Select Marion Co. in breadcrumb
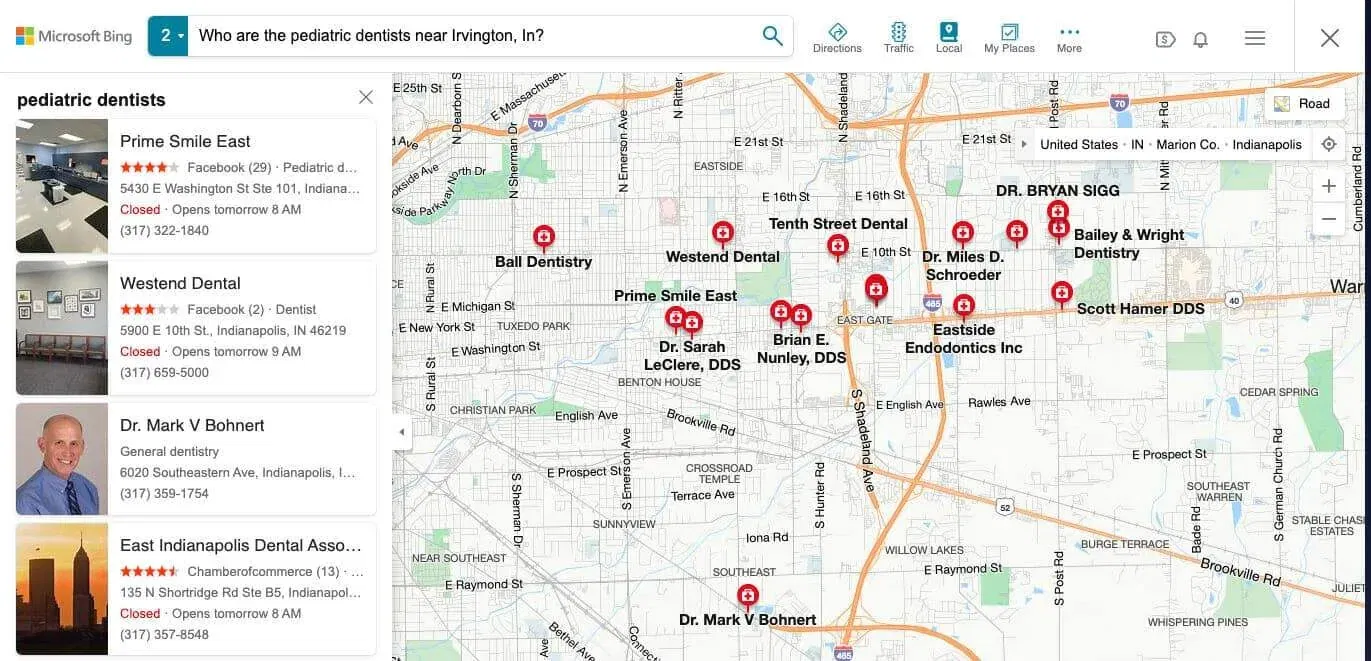The image size is (1371, 661). coord(1188,144)
